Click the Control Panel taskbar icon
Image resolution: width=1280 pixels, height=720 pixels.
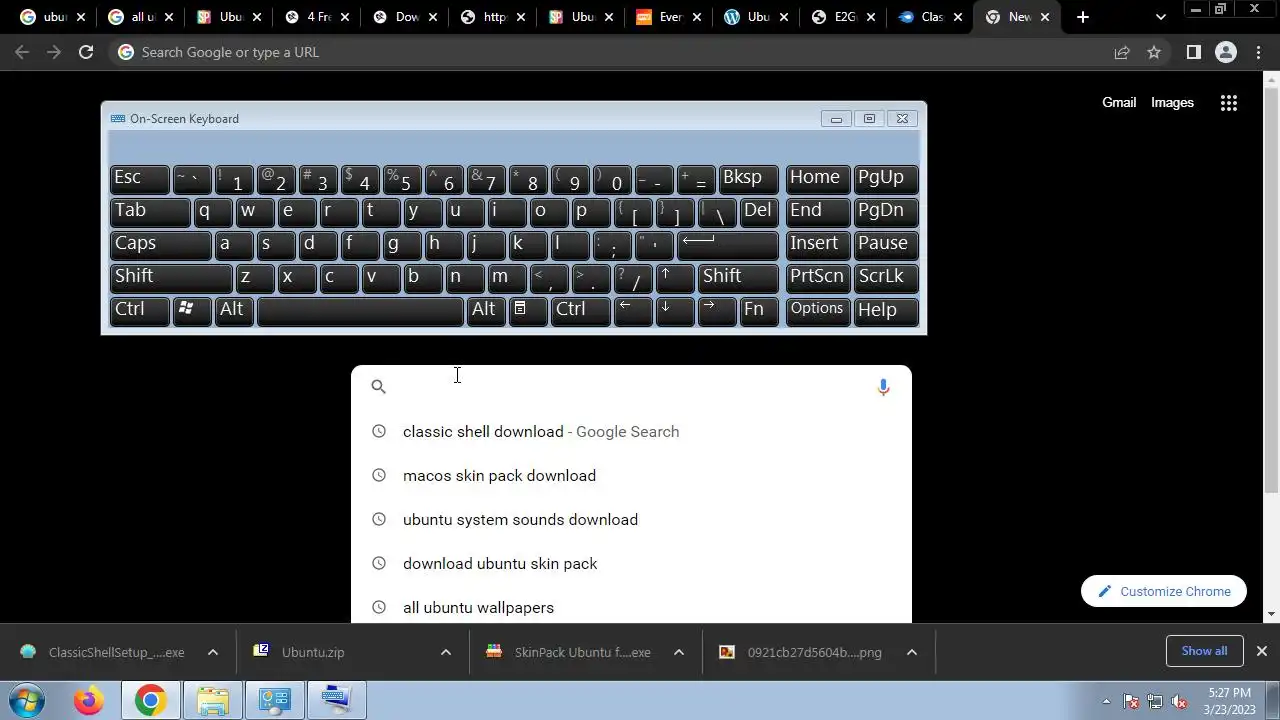274,700
